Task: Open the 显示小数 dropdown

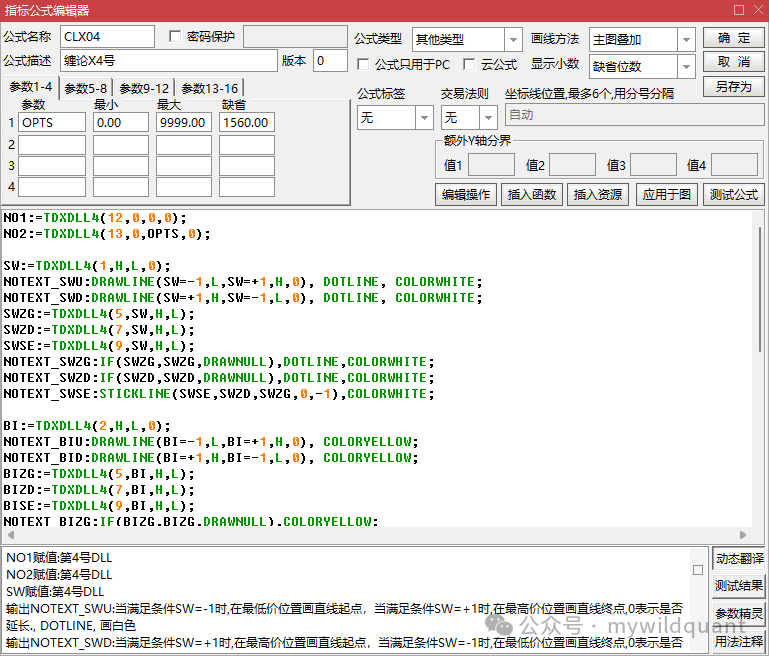Action: click(686, 66)
